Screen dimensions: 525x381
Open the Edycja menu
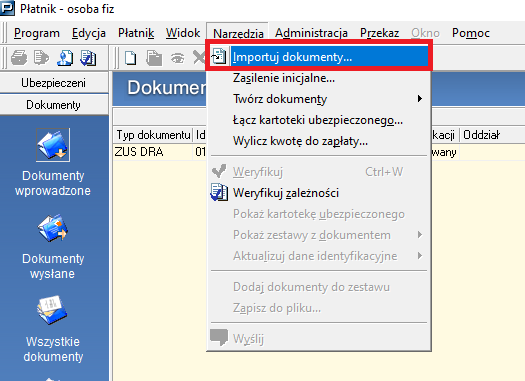point(89,33)
